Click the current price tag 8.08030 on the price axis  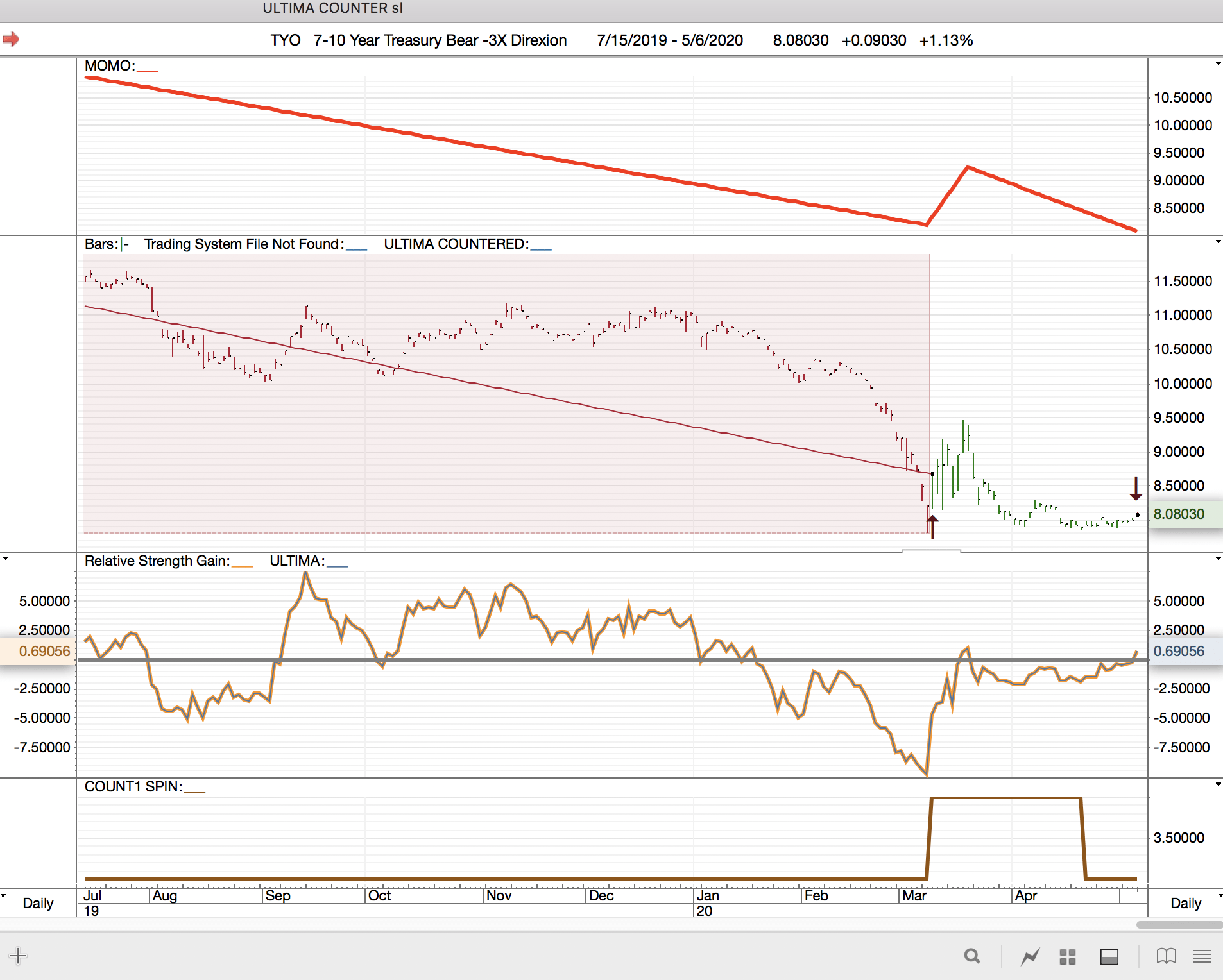1185,514
